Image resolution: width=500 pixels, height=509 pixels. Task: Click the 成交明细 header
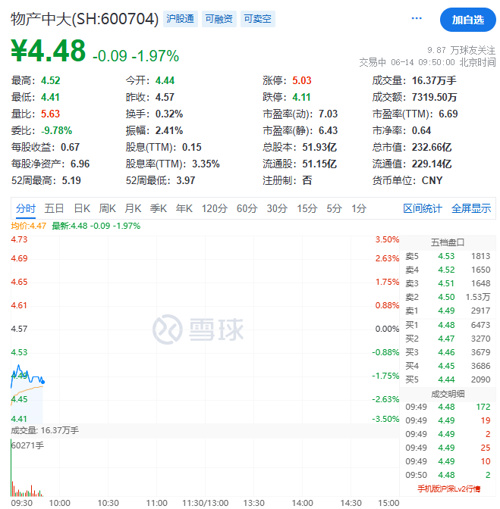pos(448,394)
